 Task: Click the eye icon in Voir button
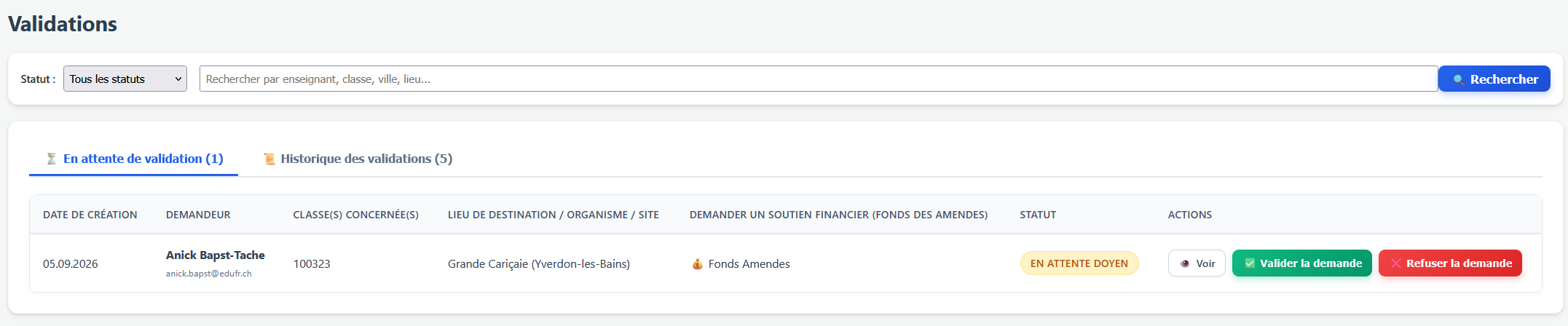click(1185, 263)
